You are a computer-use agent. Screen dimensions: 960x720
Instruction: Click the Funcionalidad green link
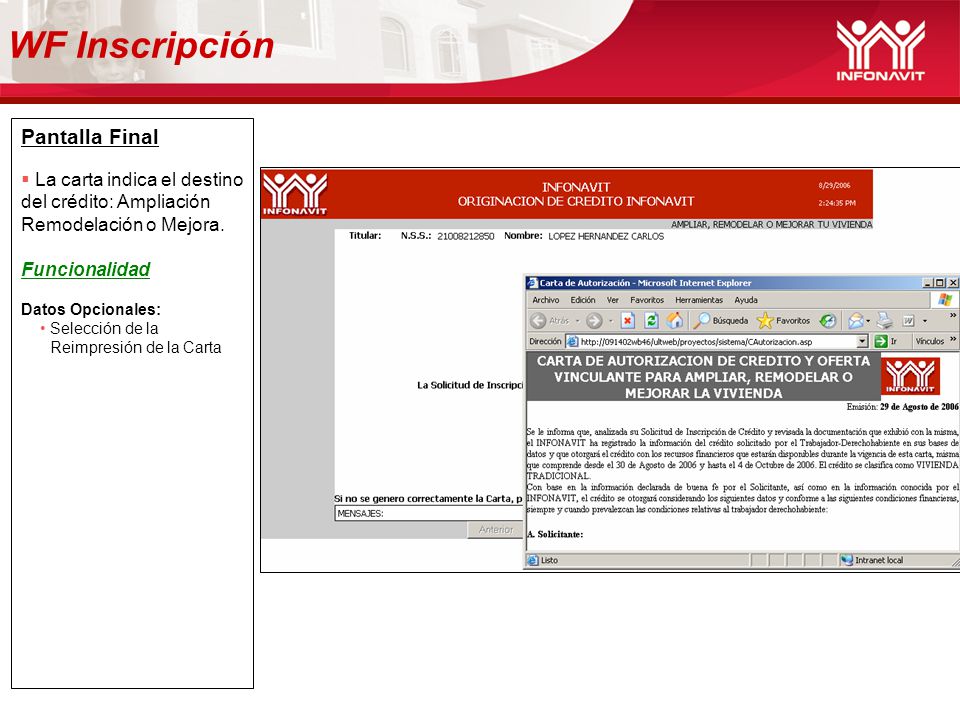(86, 269)
